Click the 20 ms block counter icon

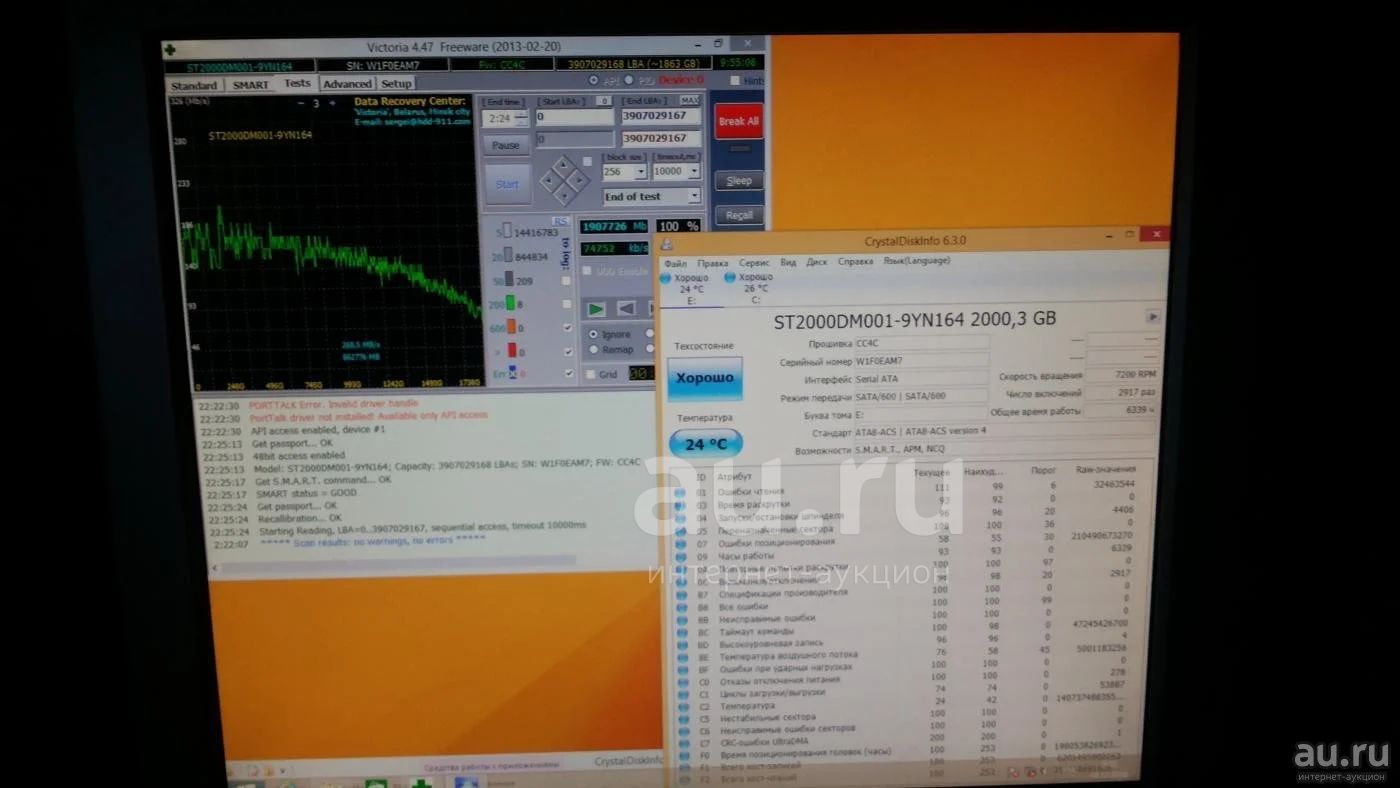pyautogui.click(x=509, y=254)
